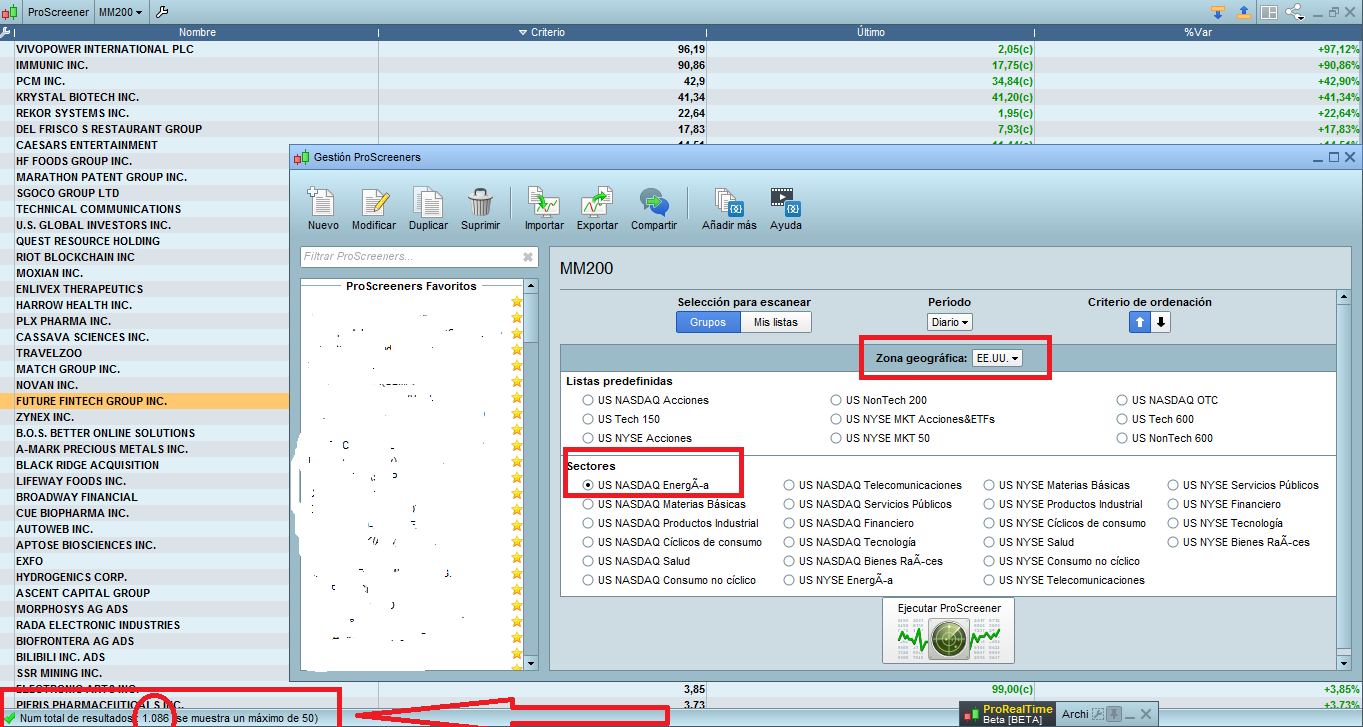Select the US Tech 150 list

tap(588, 419)
